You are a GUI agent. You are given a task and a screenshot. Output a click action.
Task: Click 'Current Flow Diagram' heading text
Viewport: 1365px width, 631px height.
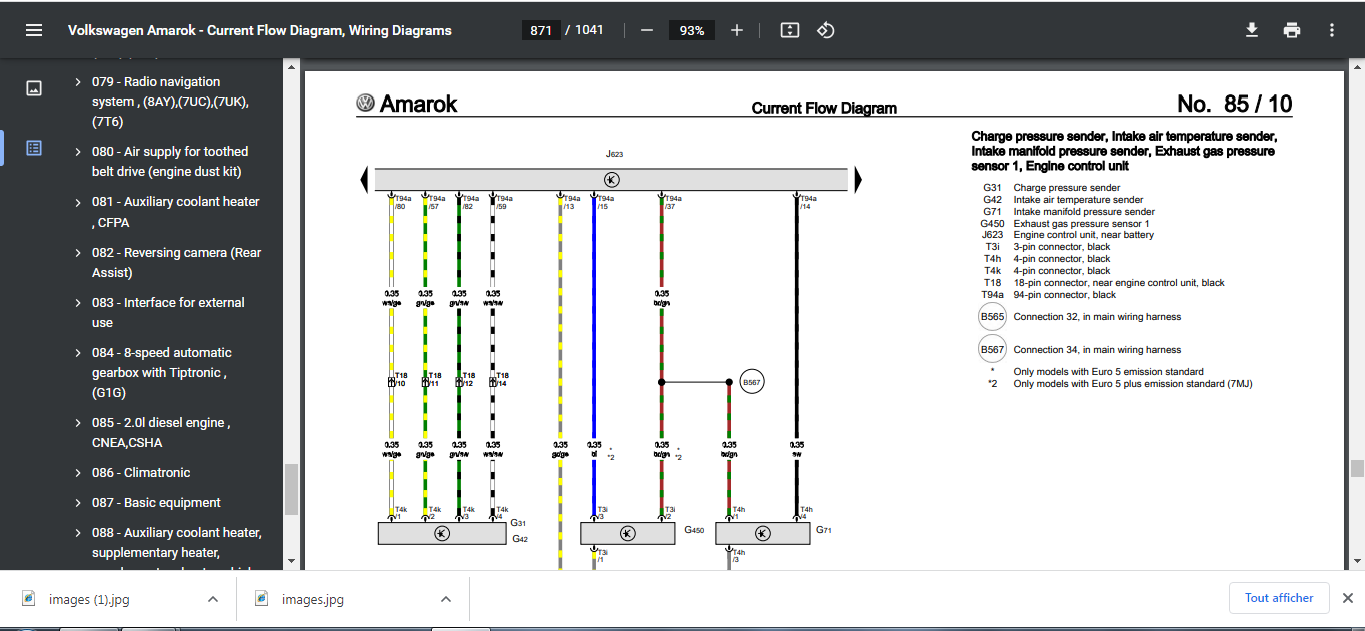824,108
